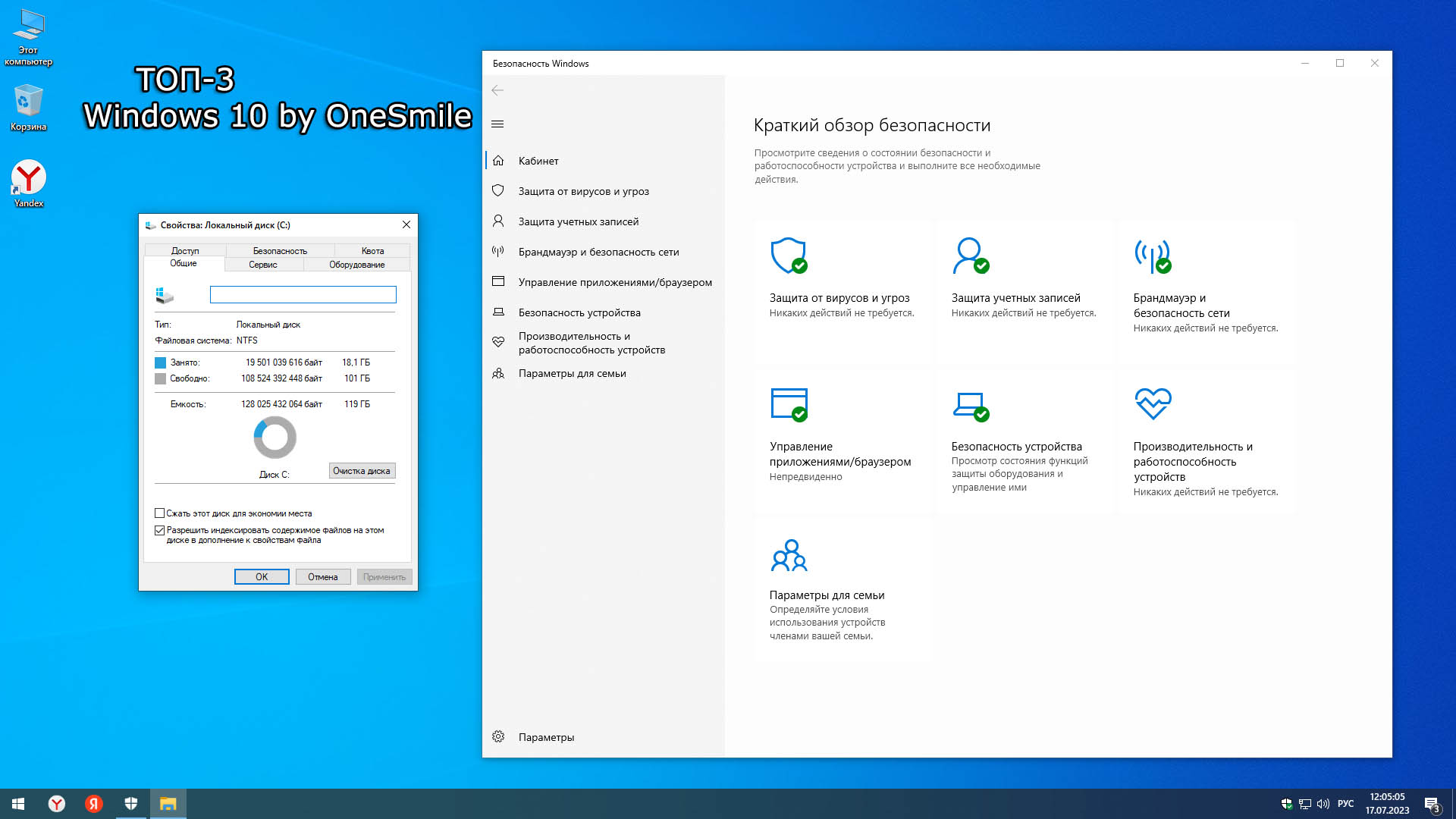
Task: Open virus and threat protection shield tile
Action: tap(788, 256)
